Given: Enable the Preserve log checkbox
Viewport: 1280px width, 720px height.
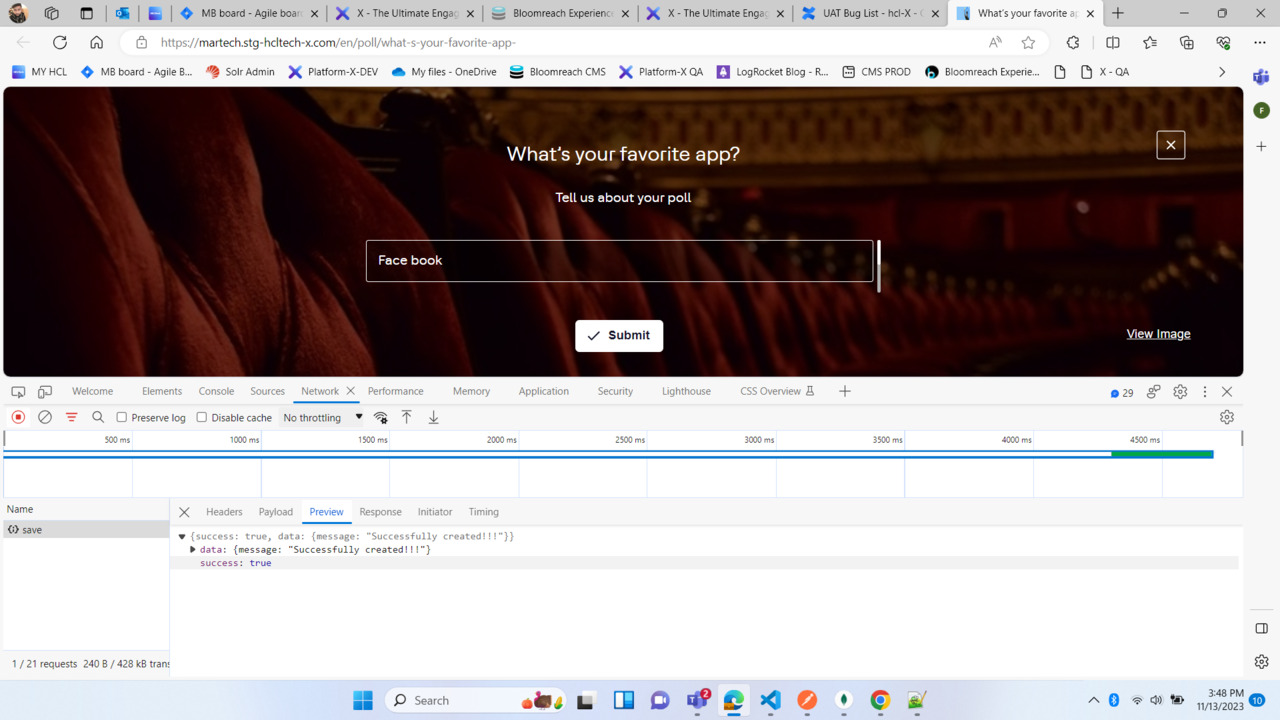Looking at the screenshot, I should tap(121, 417).
